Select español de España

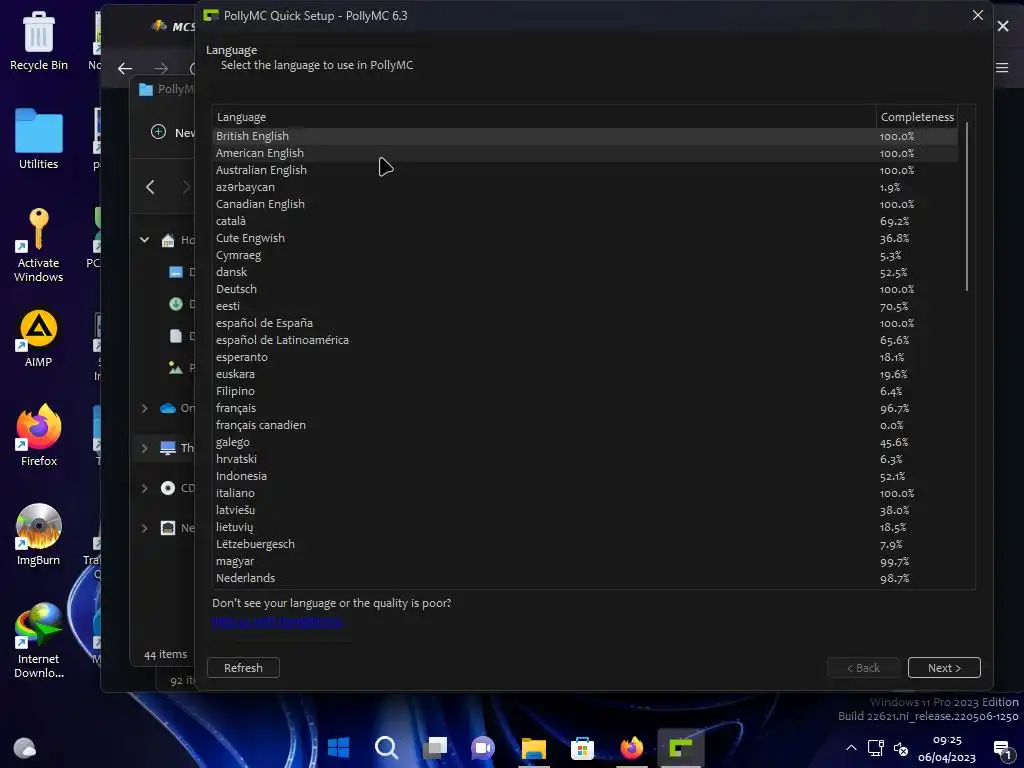[x=585, y=323]
